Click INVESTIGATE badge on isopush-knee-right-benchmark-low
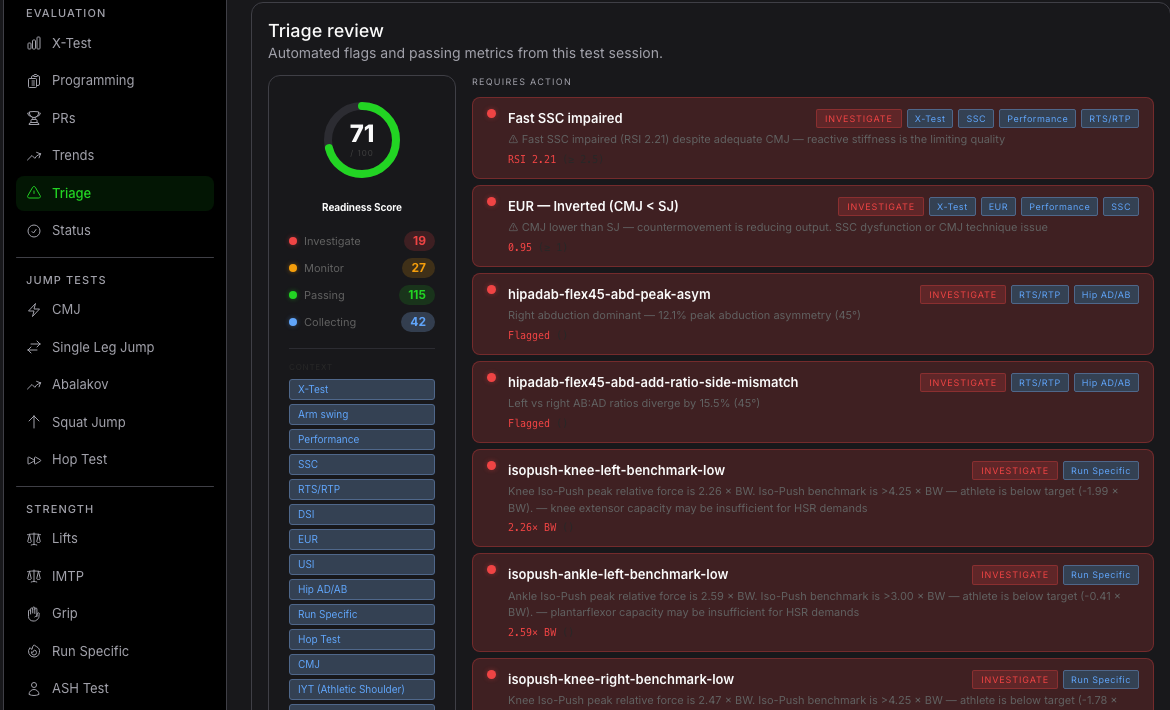 [1015, 679]
